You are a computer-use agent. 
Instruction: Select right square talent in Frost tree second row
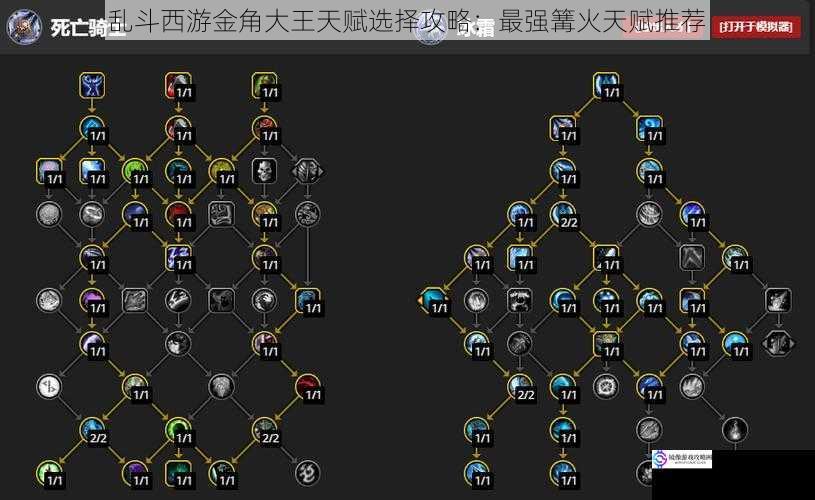coord(649,128)
